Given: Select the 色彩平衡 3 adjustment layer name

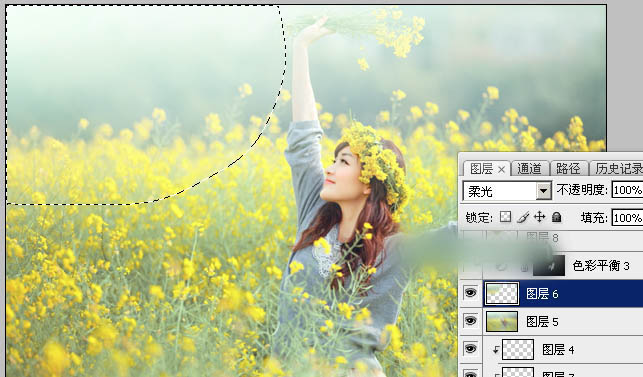Looking at the screenshot, I should coord(601,266).
